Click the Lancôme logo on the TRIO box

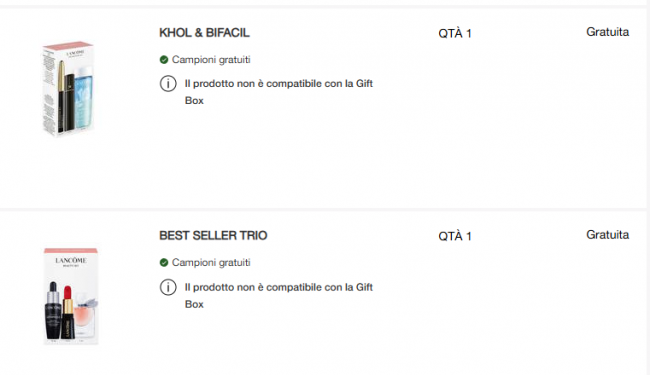point(71,261)
